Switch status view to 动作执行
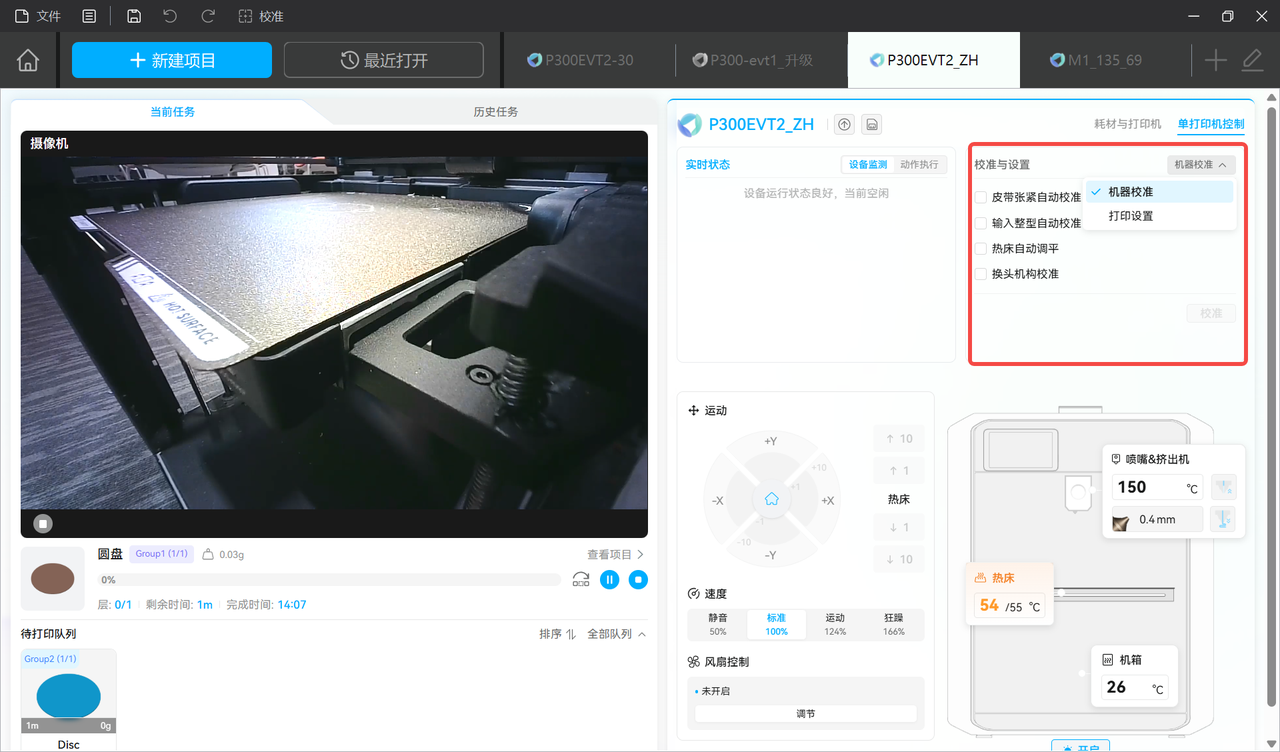Screen dimensions: 1280x752 919,165
